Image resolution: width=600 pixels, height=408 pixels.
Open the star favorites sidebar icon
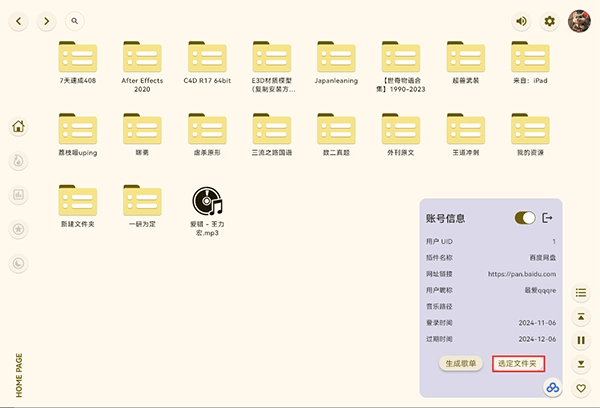[x=19, y=229]
